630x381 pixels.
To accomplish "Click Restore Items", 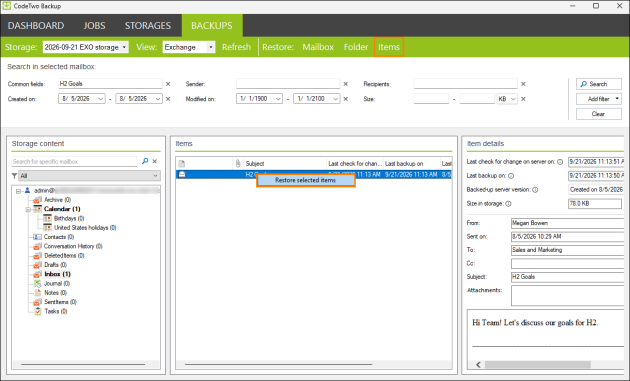I will click(x=389, y=47).
